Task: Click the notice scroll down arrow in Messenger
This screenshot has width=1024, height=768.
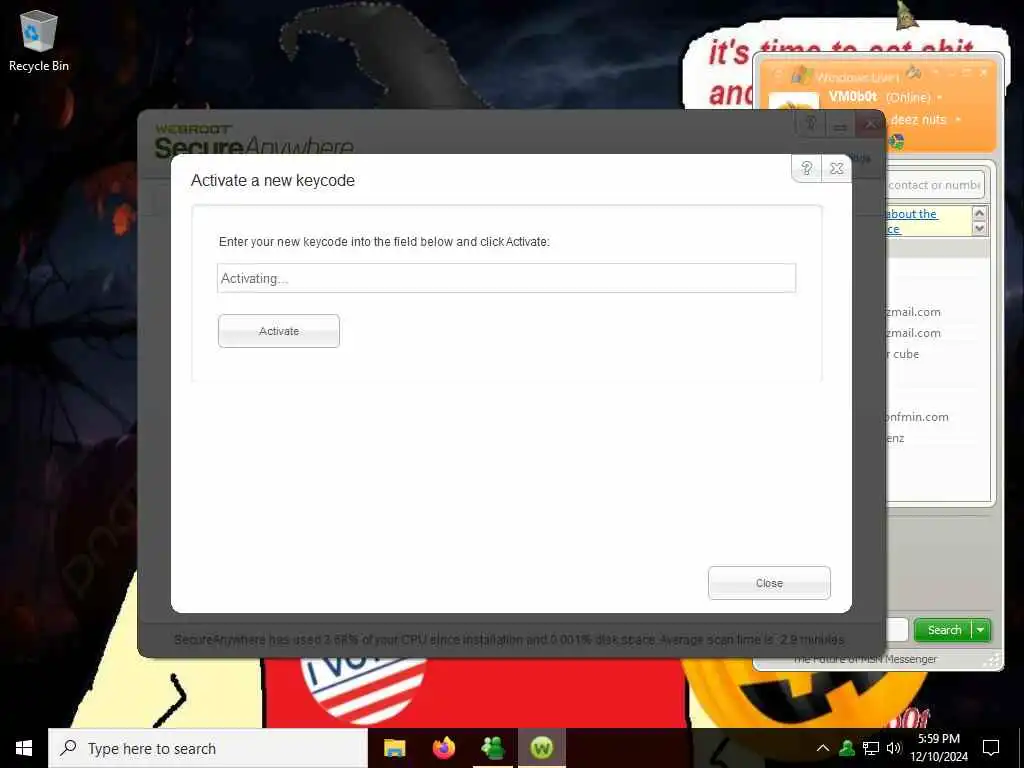Action: (979, 228)
